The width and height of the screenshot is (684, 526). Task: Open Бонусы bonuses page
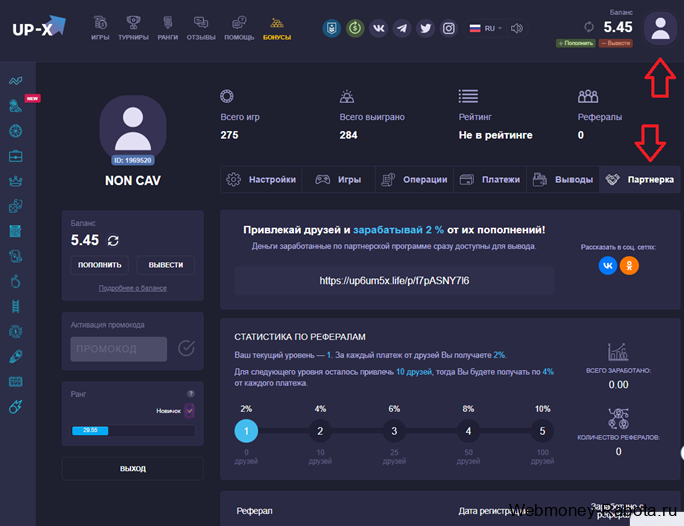277,29
